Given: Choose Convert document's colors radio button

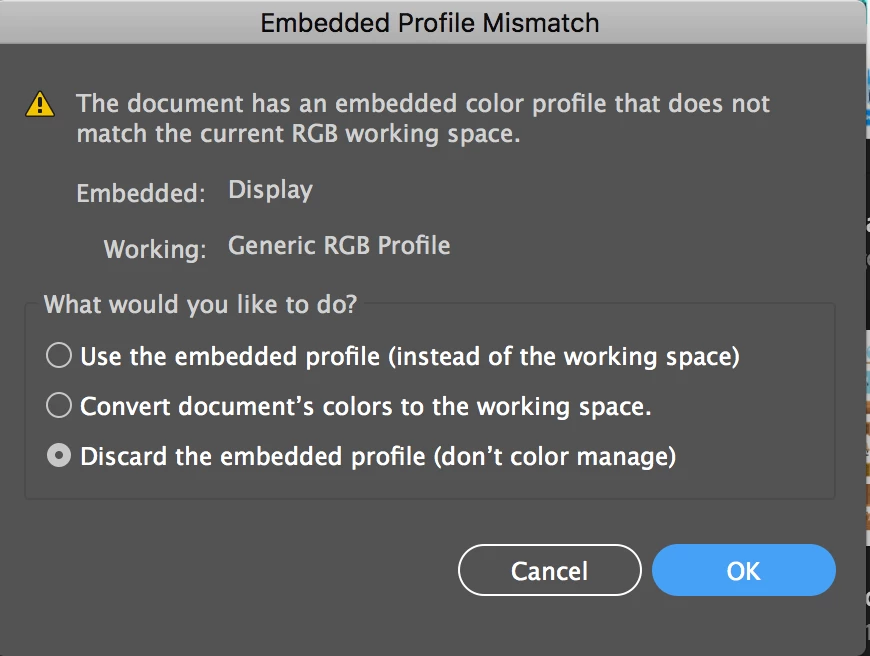Looking at the screenshot, I should click(x=60, y=406).
